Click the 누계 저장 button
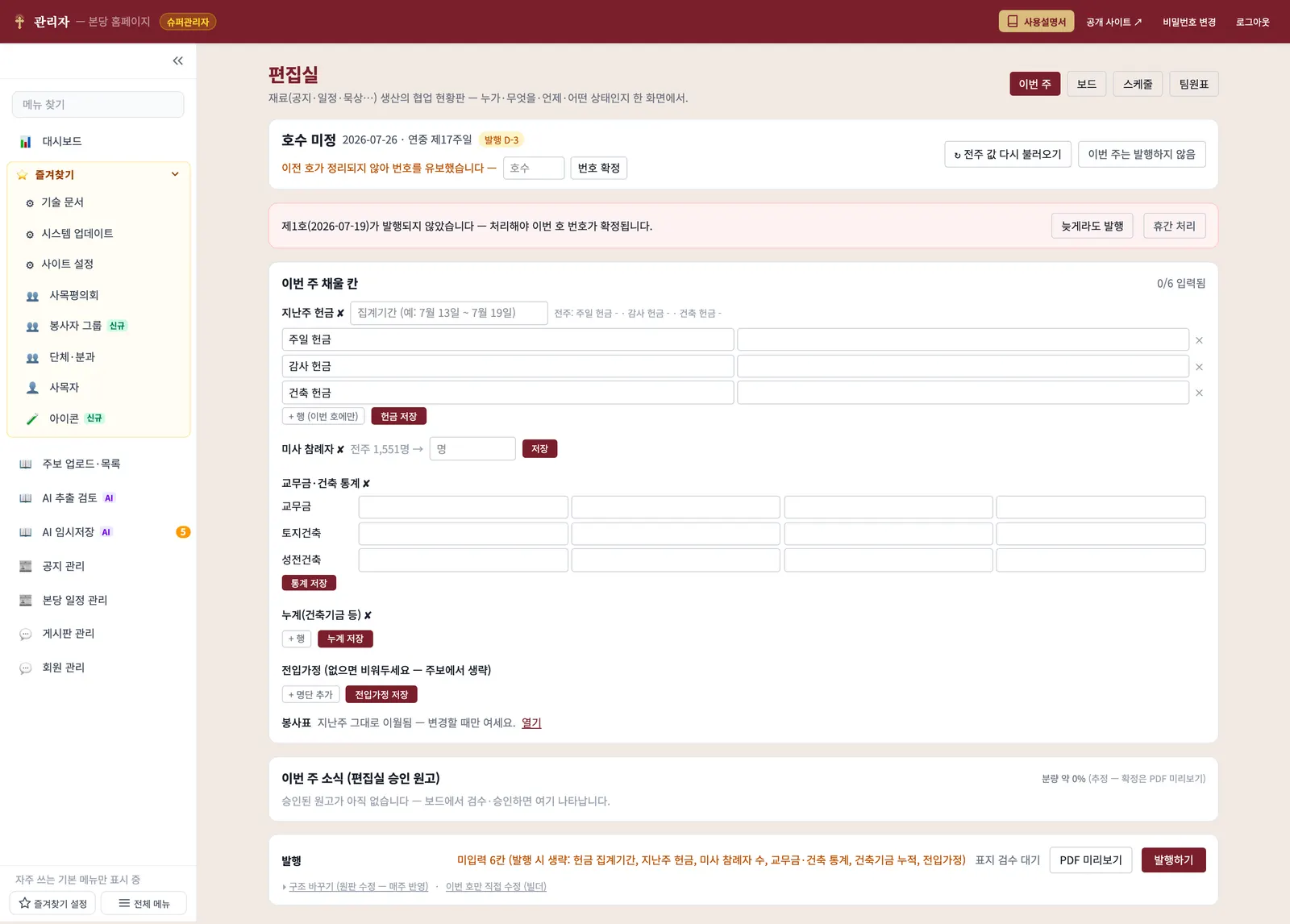Screen dimensions: 1290x924 point(345,639)
